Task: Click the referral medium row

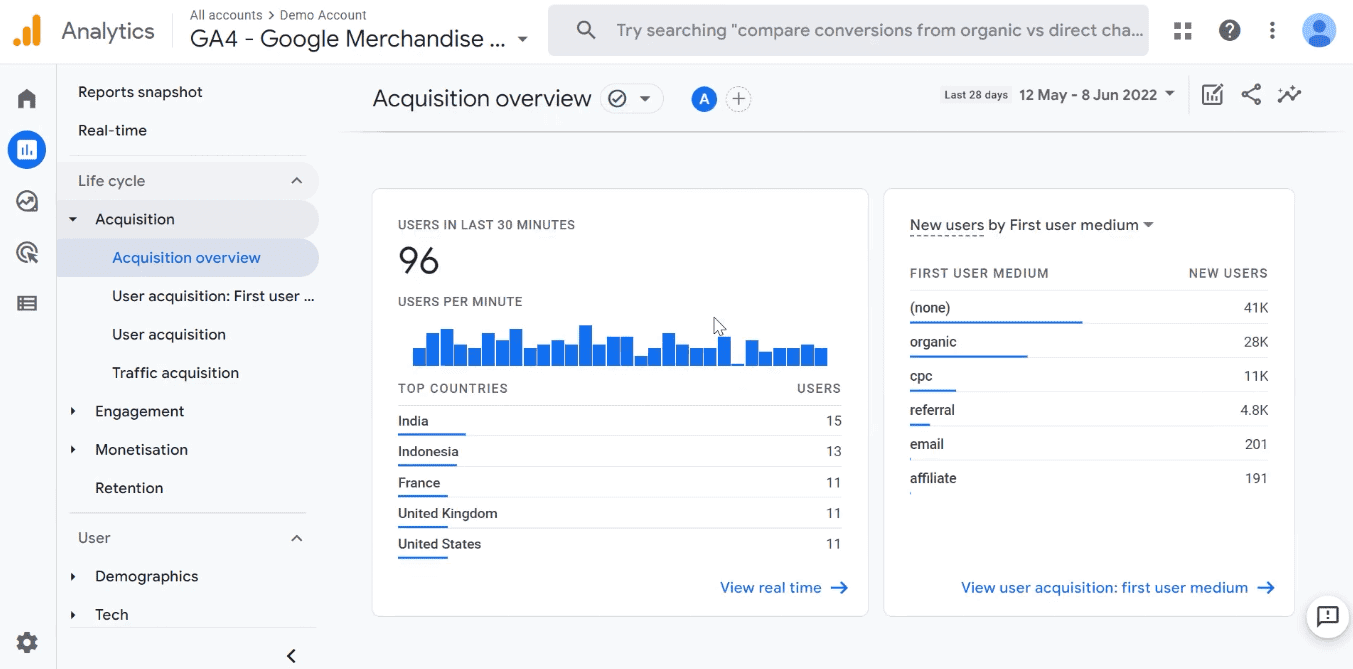Action: coord(1089,410)
